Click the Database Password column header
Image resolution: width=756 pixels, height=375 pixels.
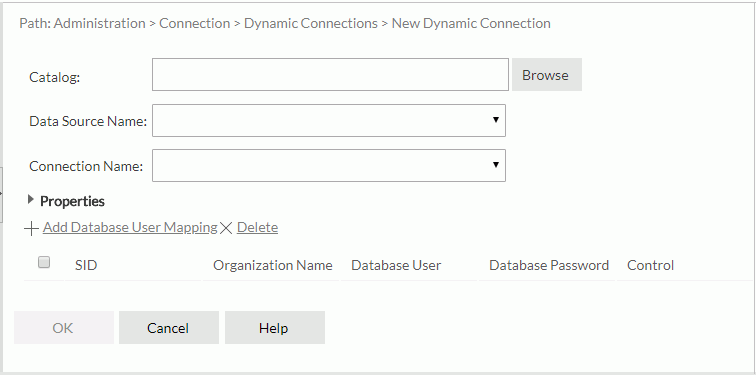click(549, 266)
